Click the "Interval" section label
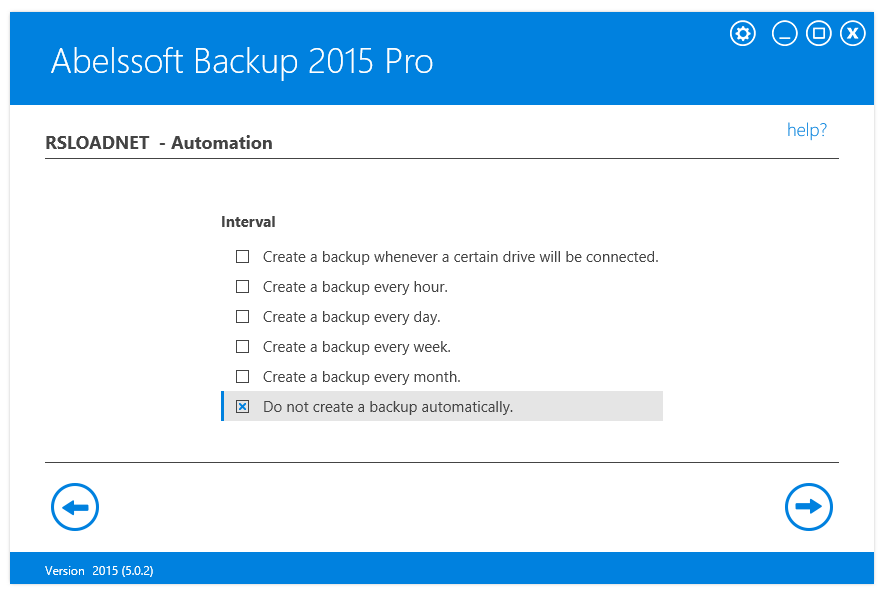 [x=248, y=222]
